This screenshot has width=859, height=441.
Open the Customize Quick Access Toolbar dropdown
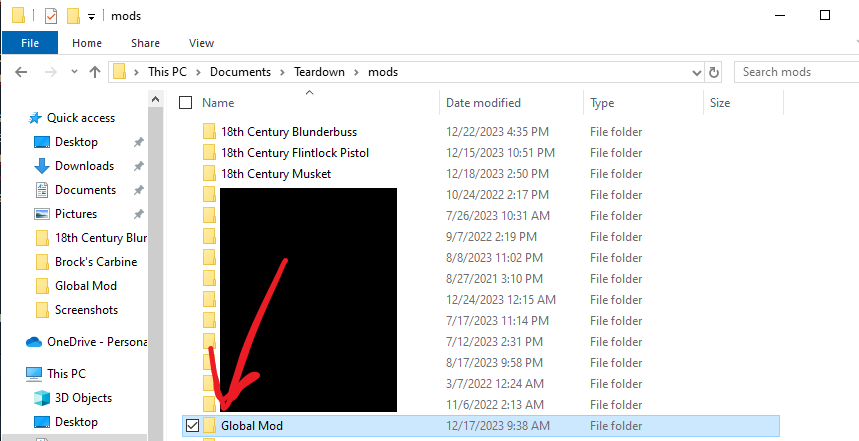(91, 17)
